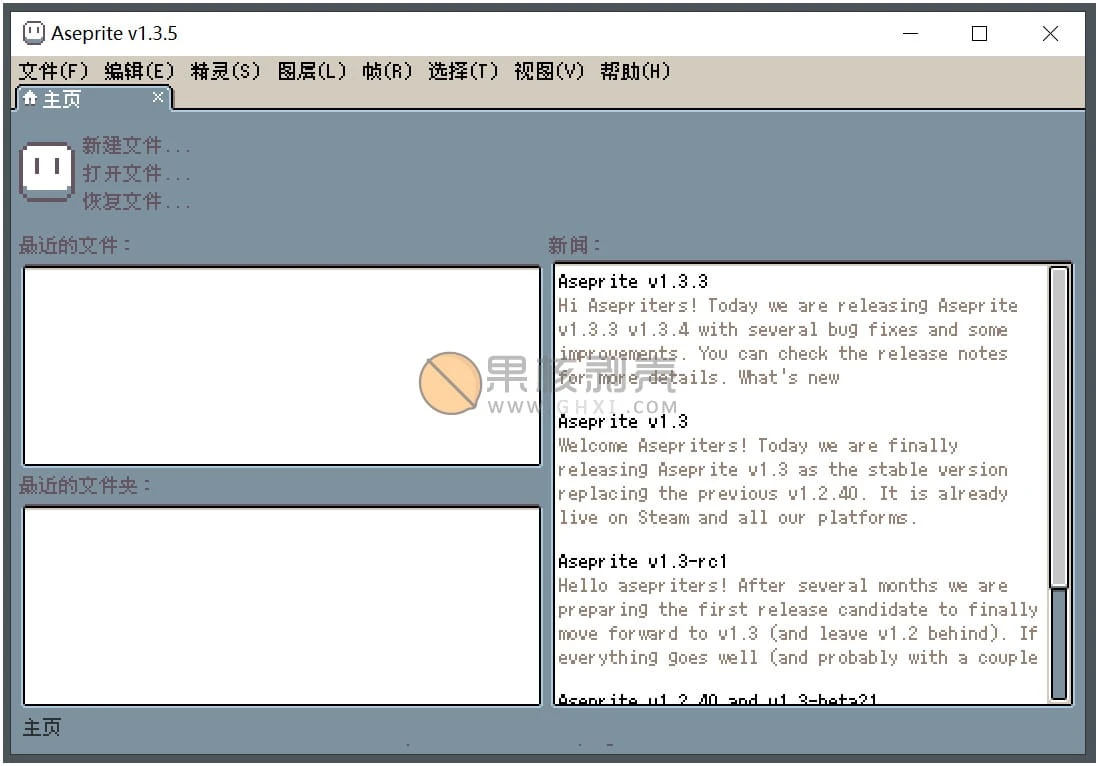This screenshot has width=1099, height=766.
Task: Open the 帧(R) menu
Action: (387, 71)
